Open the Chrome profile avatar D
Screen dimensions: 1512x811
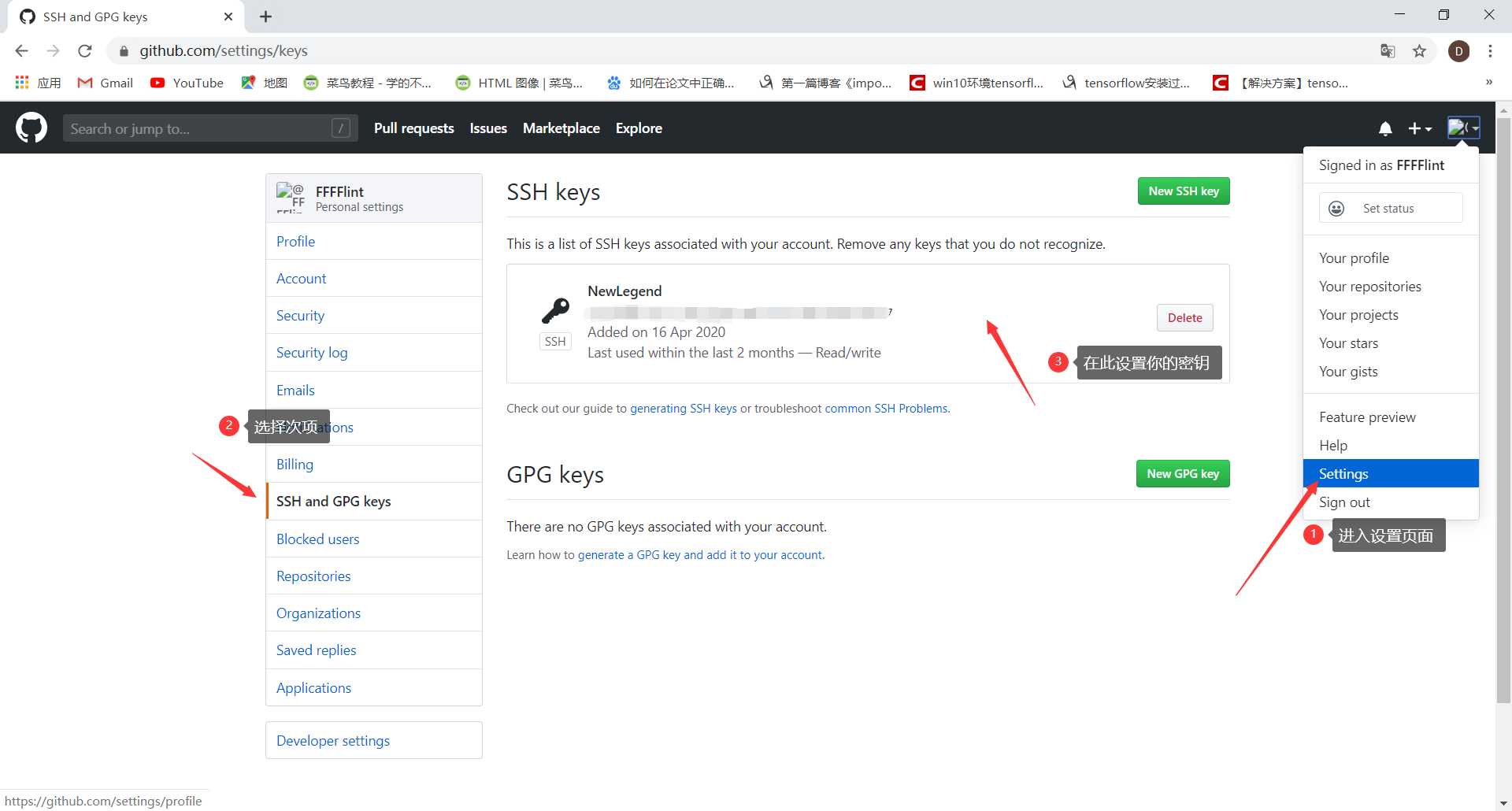point(1458,51)
